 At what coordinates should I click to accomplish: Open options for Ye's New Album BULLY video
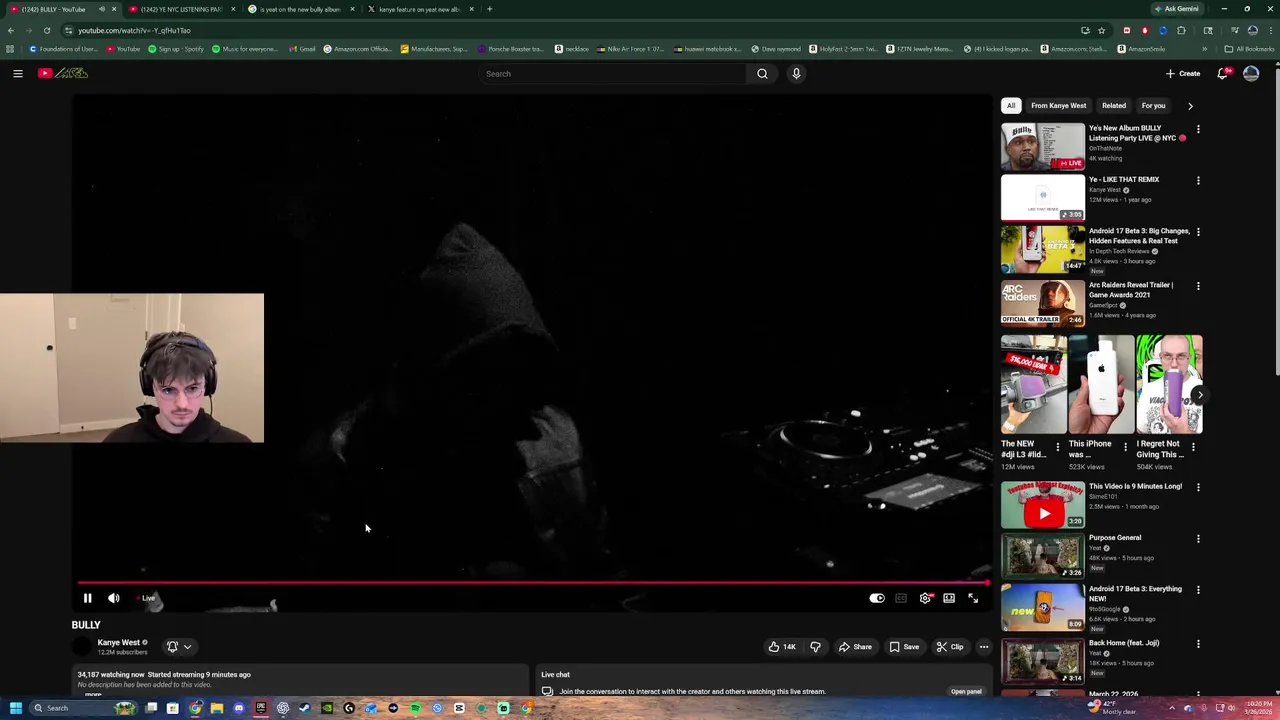coord(1198,129)
